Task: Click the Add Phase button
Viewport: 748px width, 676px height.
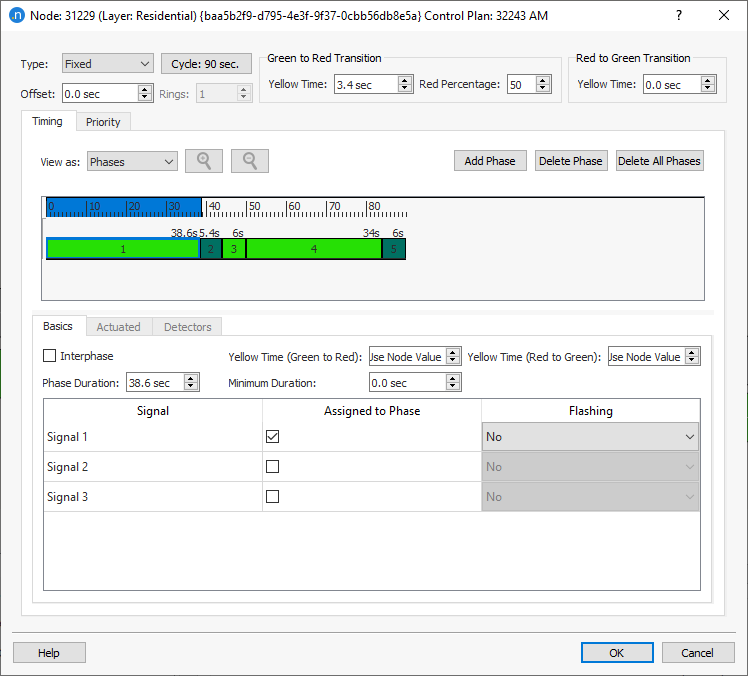Action: coord(490,161)
